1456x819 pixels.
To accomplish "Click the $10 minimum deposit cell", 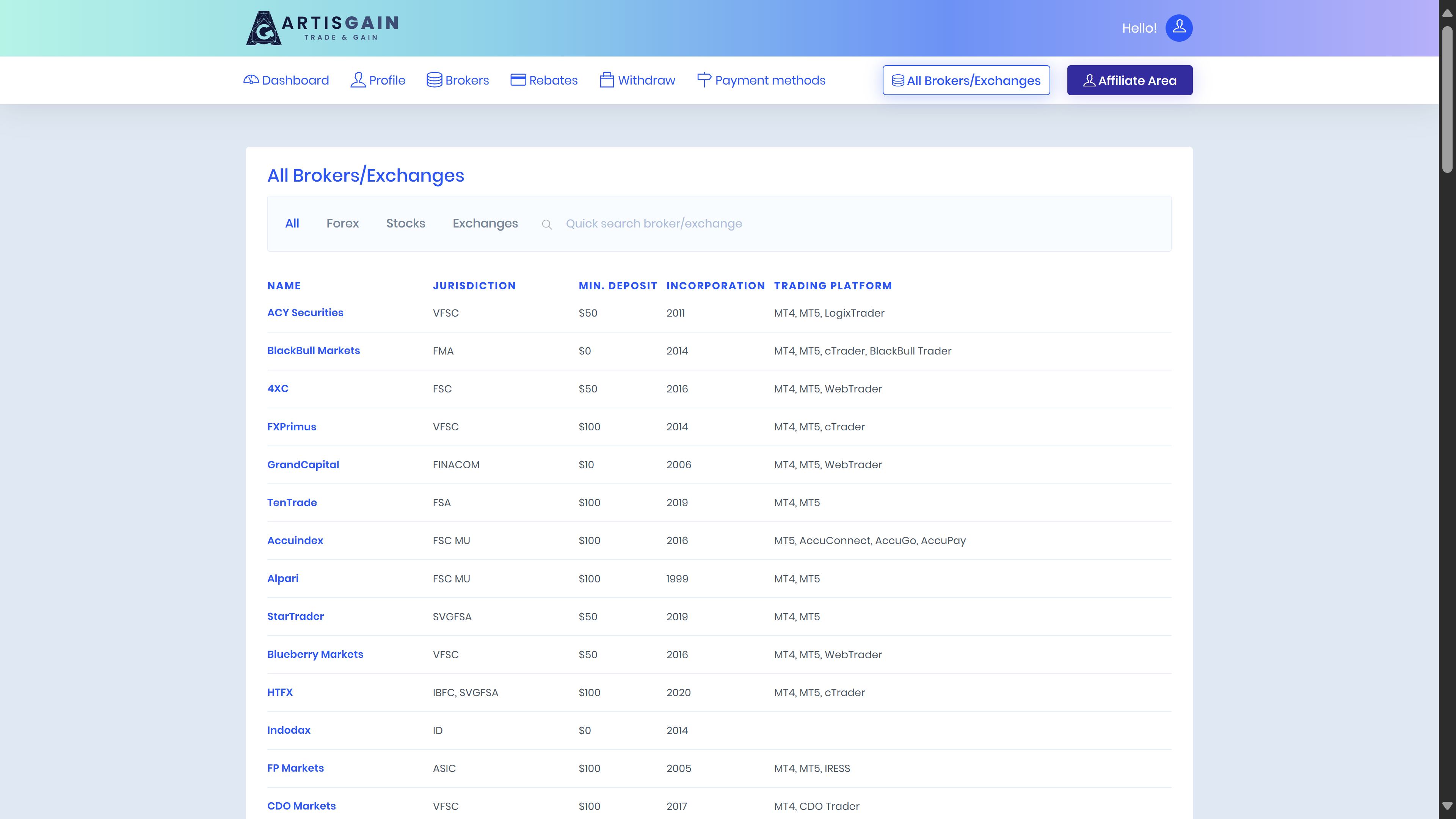I will coord(586,464).
